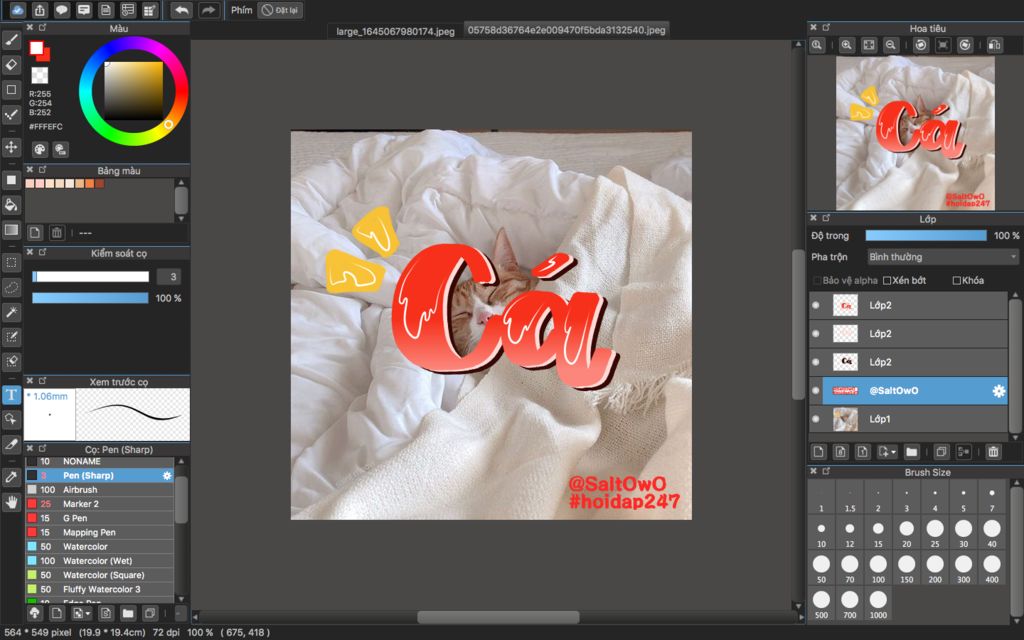Screen dimensions: 1024x640
Task: Select the Gradient tool
Action: 11,230
